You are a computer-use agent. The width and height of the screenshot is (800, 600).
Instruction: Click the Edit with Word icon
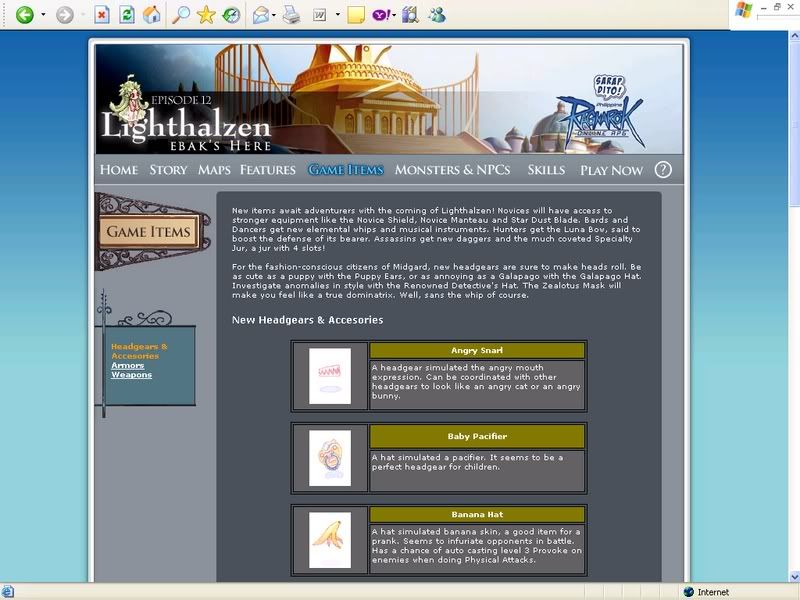coord(319,15)
